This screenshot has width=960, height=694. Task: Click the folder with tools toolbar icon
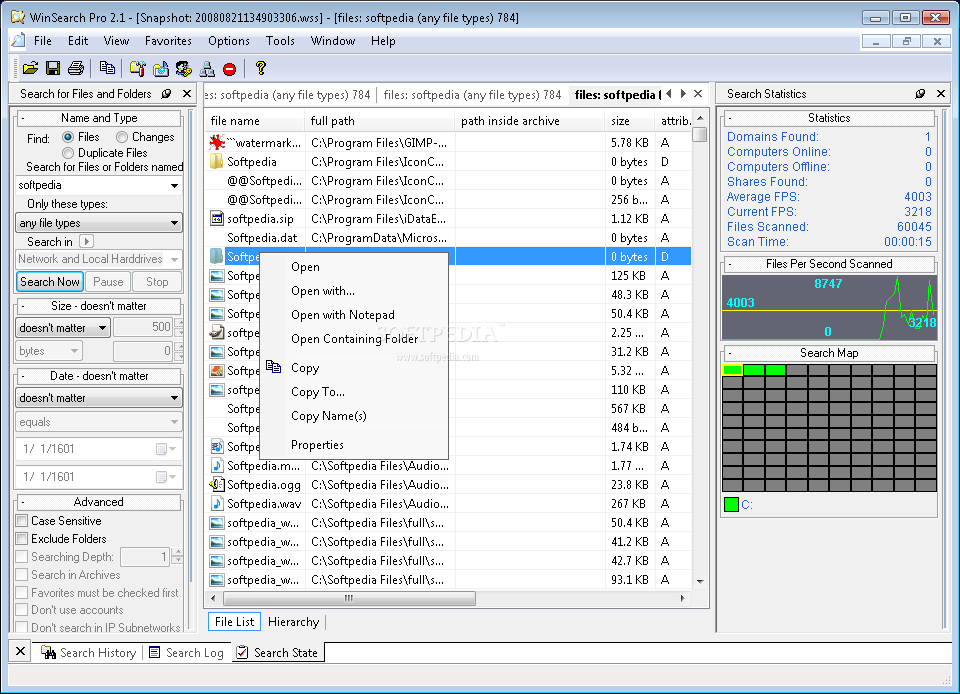(138, 69)
